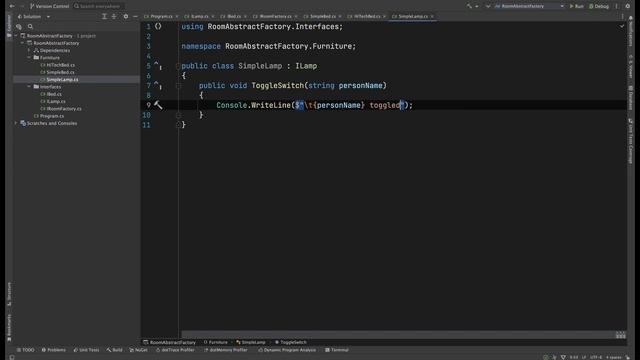Click the search icon in Solution panel
Image resolution: width=640 pixels, height=360 pixels.
(30, 27)
